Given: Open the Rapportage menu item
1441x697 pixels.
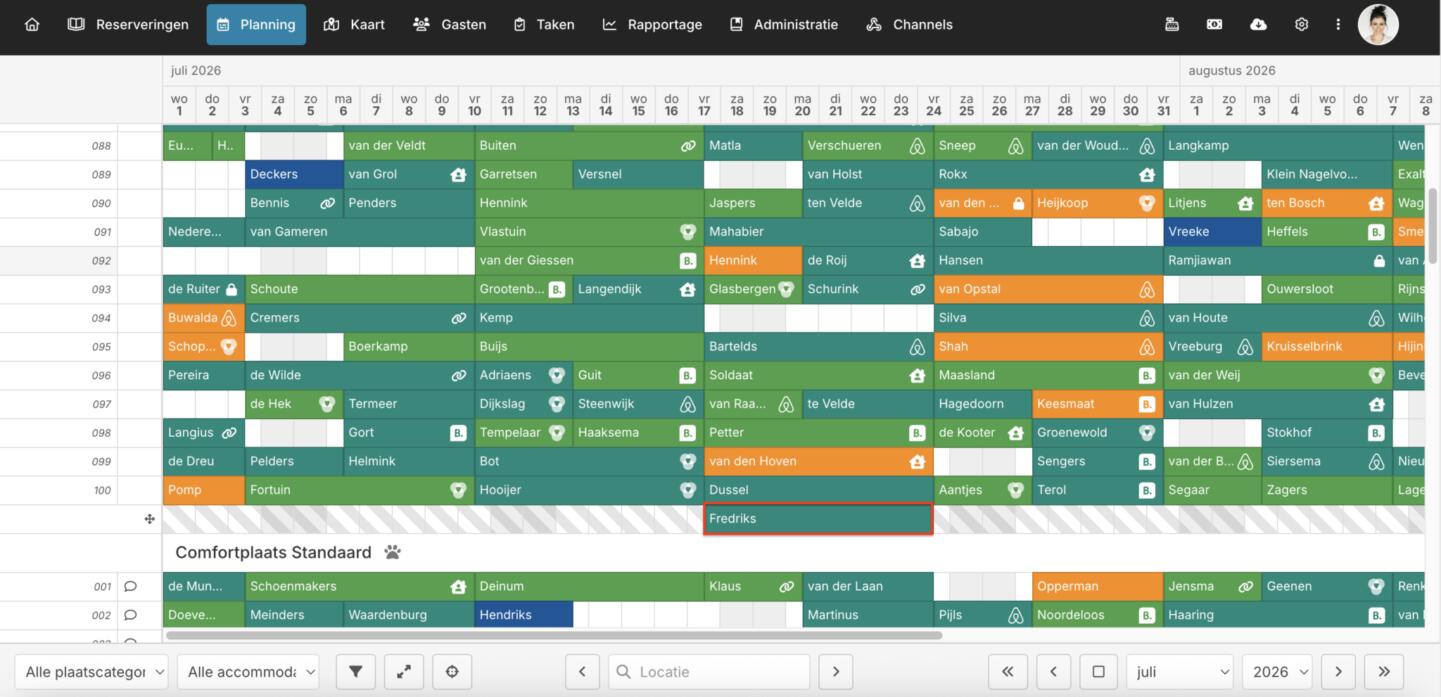Looking at the screenshot, I should [652, 24].
